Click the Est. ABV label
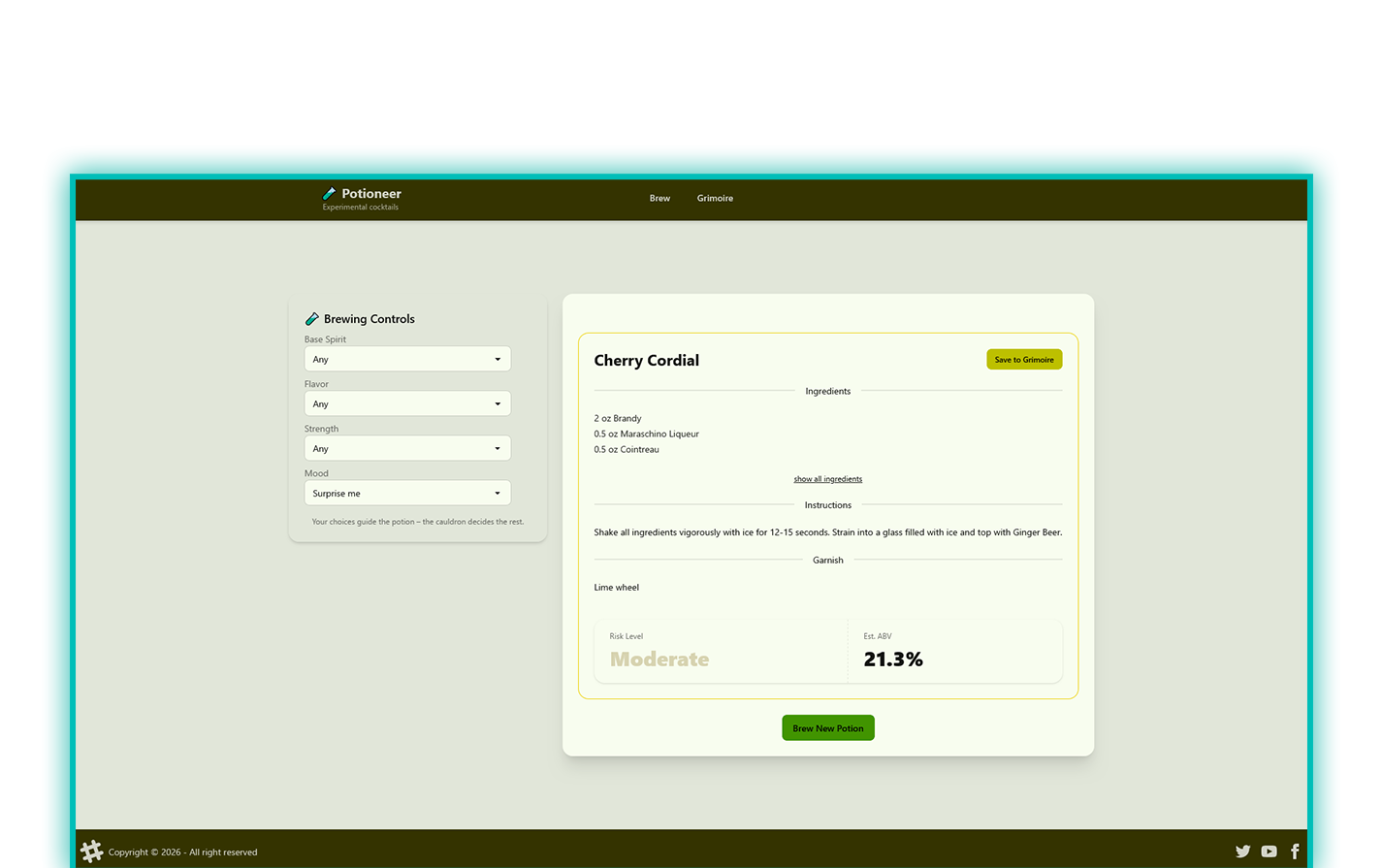1382x868 pixels. coord(878,636)
